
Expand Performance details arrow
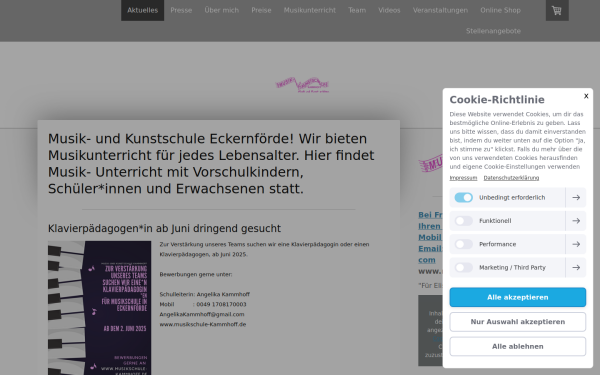[576, 244]
